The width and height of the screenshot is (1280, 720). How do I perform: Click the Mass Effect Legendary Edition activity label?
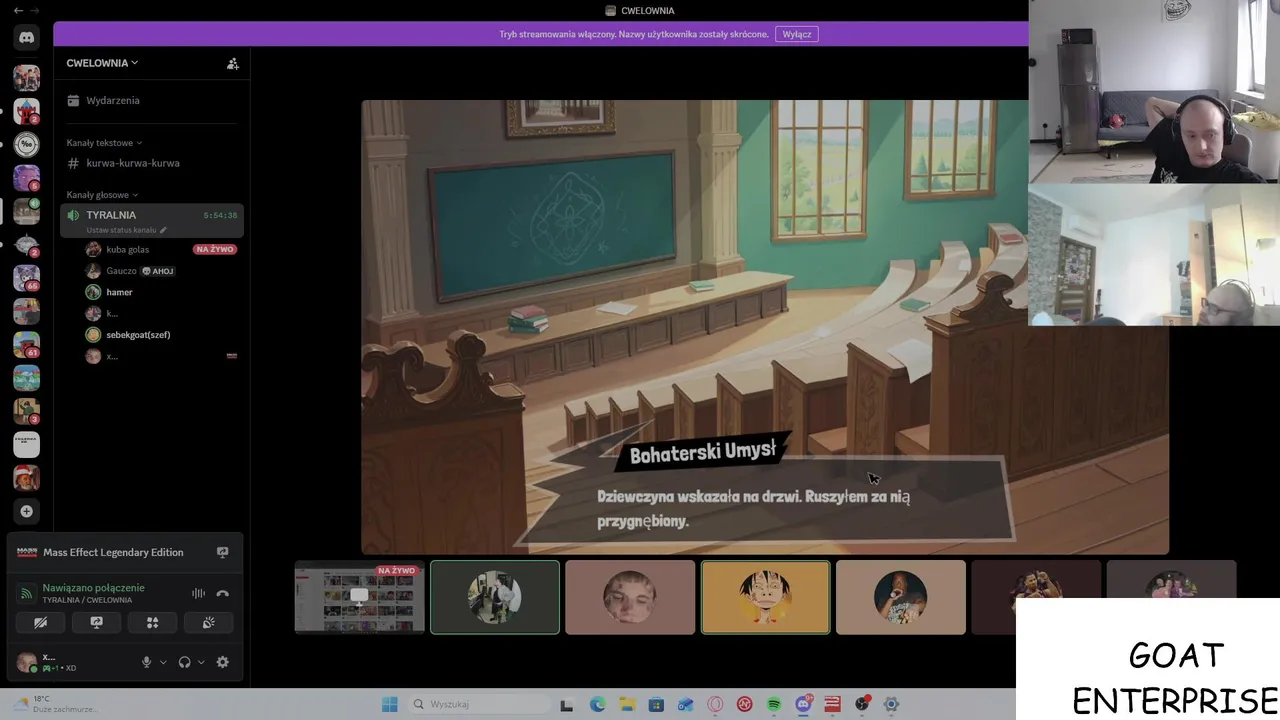113,552
